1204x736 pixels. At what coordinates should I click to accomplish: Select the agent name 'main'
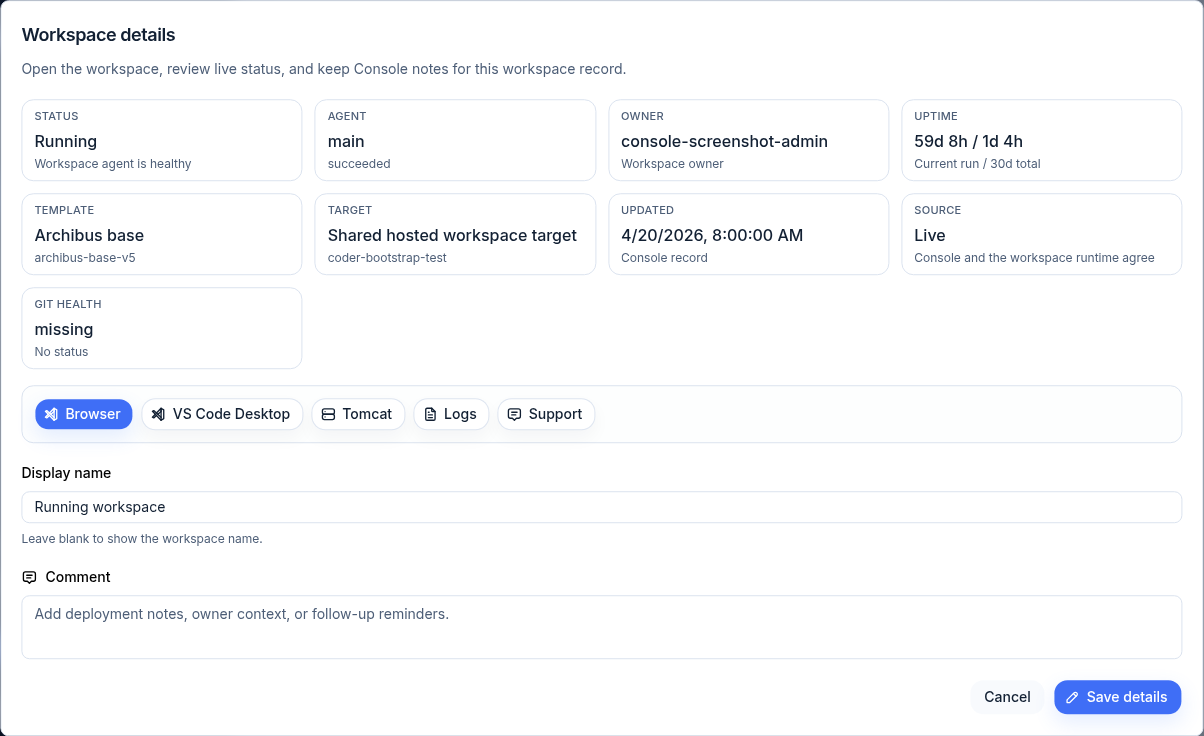[346, 142]
